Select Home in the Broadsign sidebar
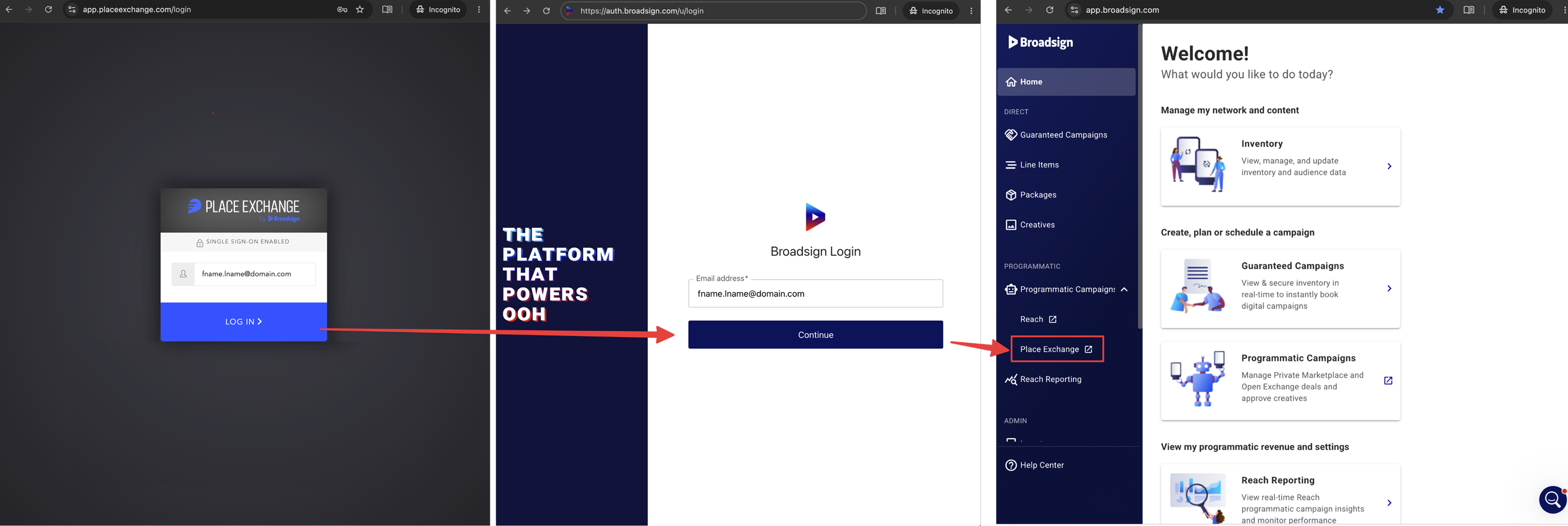Image resolution: width=1568 pixels, height=526 pixels. pos(1066,82)
